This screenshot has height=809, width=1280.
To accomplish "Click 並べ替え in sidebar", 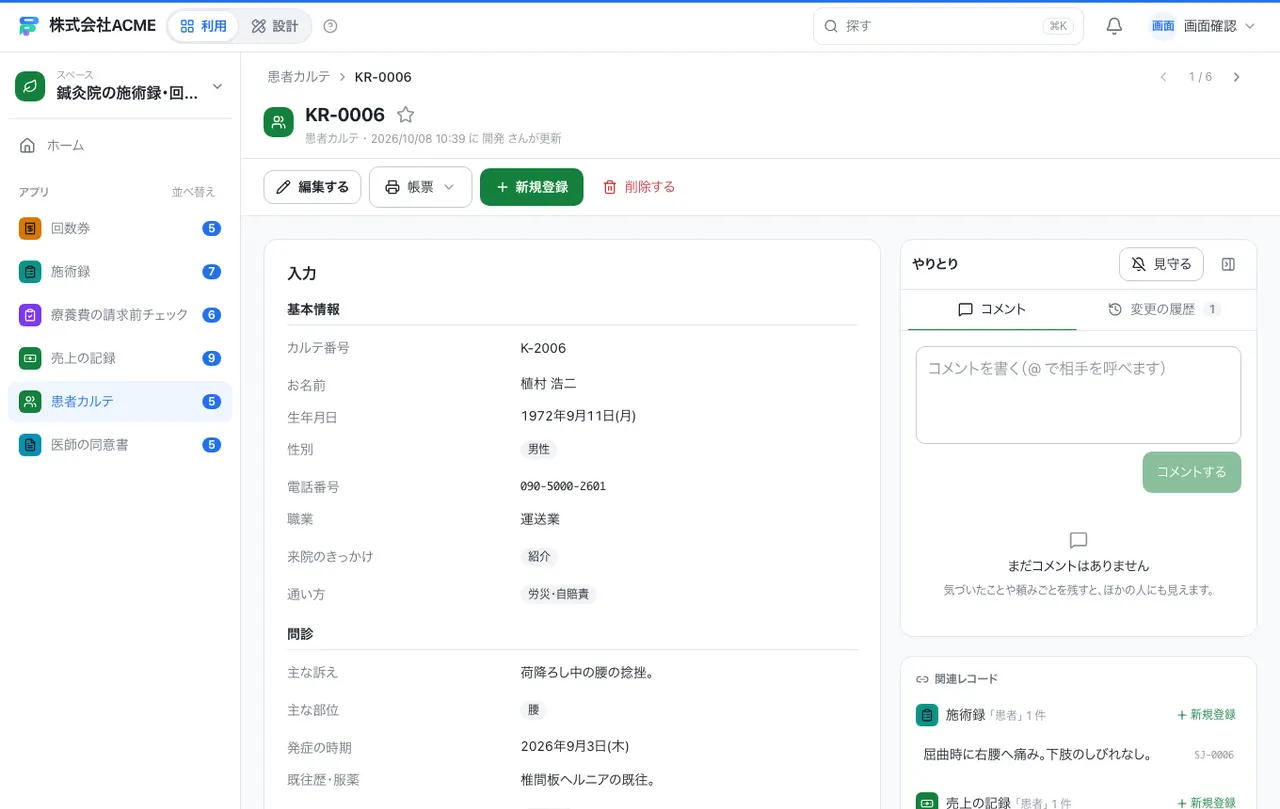I will (x=193, y=192).
